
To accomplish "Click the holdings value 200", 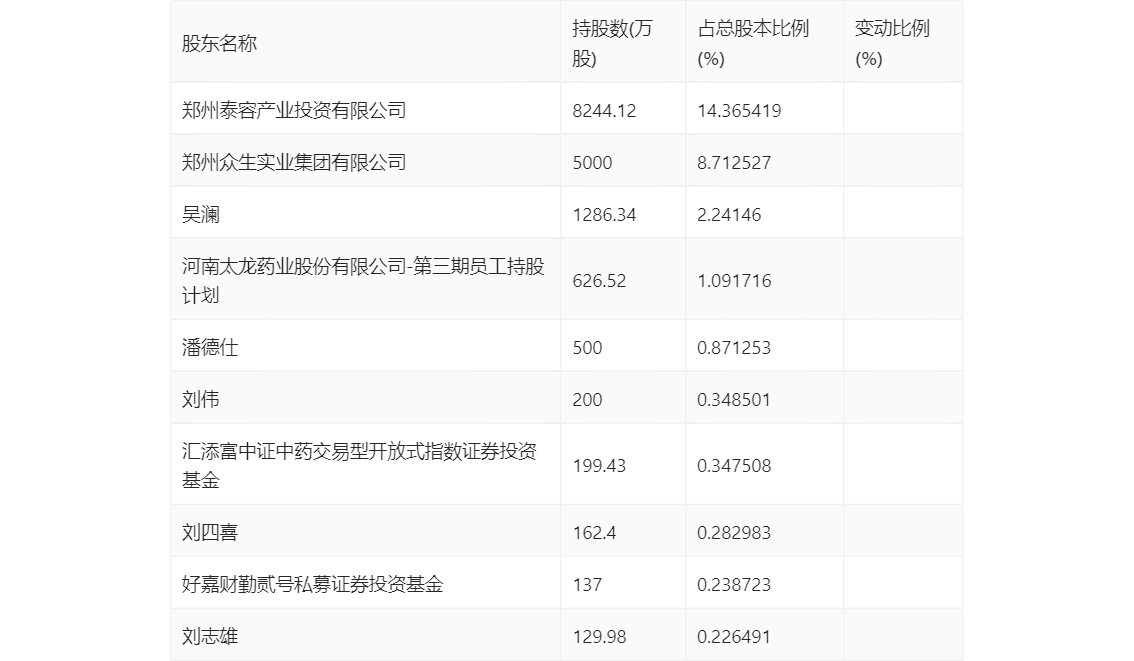I will click(x=587, y=400).
